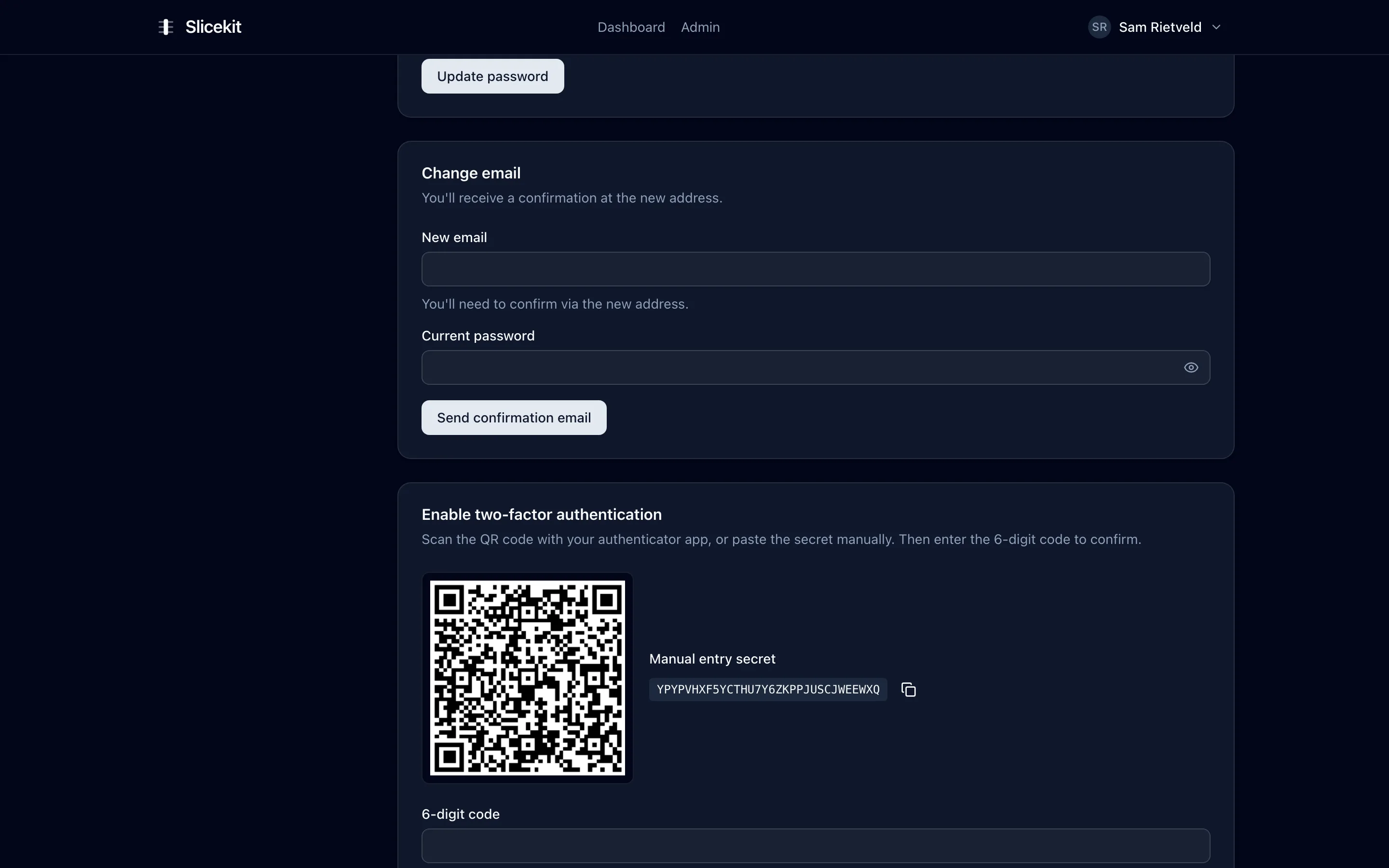Open the Admin page
The width and height of the screenshot is (1389, 868).
point(700,27)
